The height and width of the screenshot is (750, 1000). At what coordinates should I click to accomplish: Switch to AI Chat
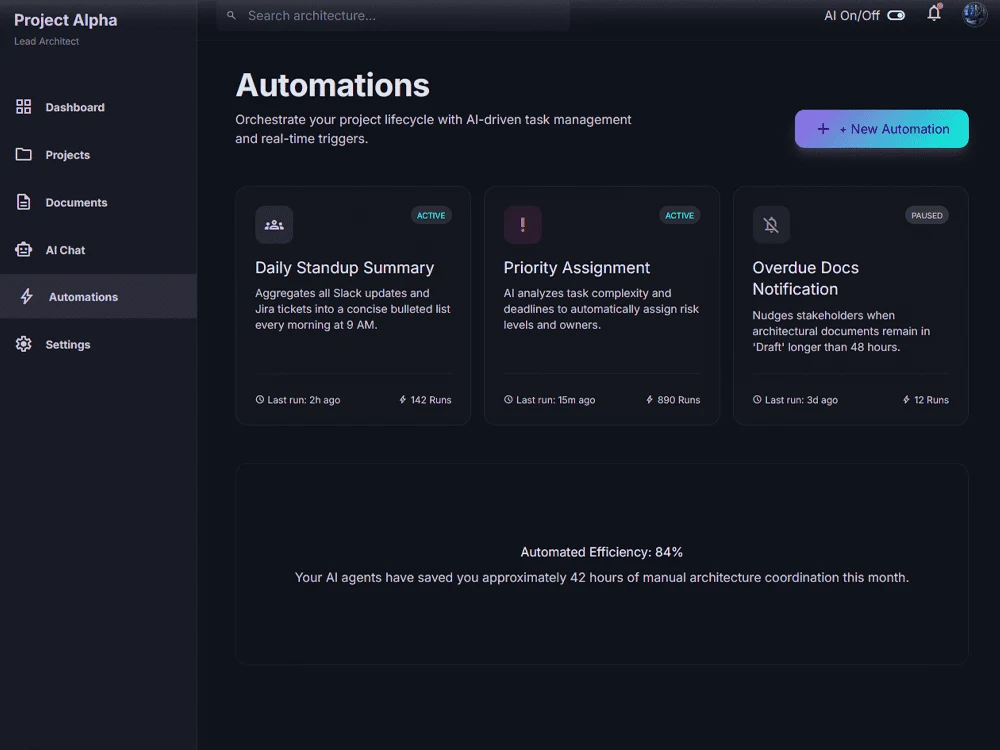tap(98, 250)
